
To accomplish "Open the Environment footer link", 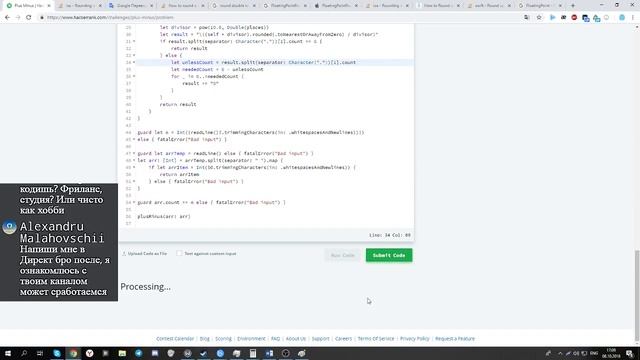I will click(251, 338).
